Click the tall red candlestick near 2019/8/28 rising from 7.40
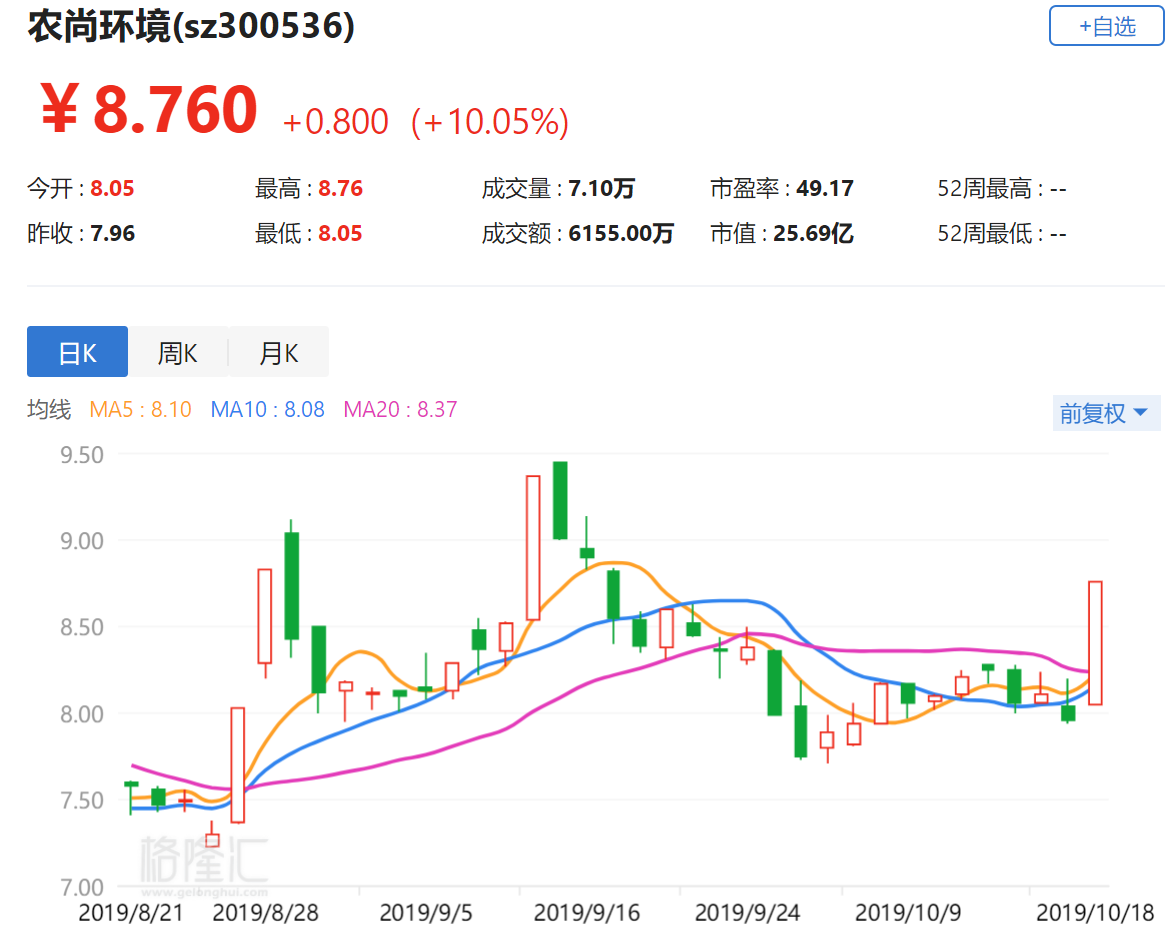 237,765
